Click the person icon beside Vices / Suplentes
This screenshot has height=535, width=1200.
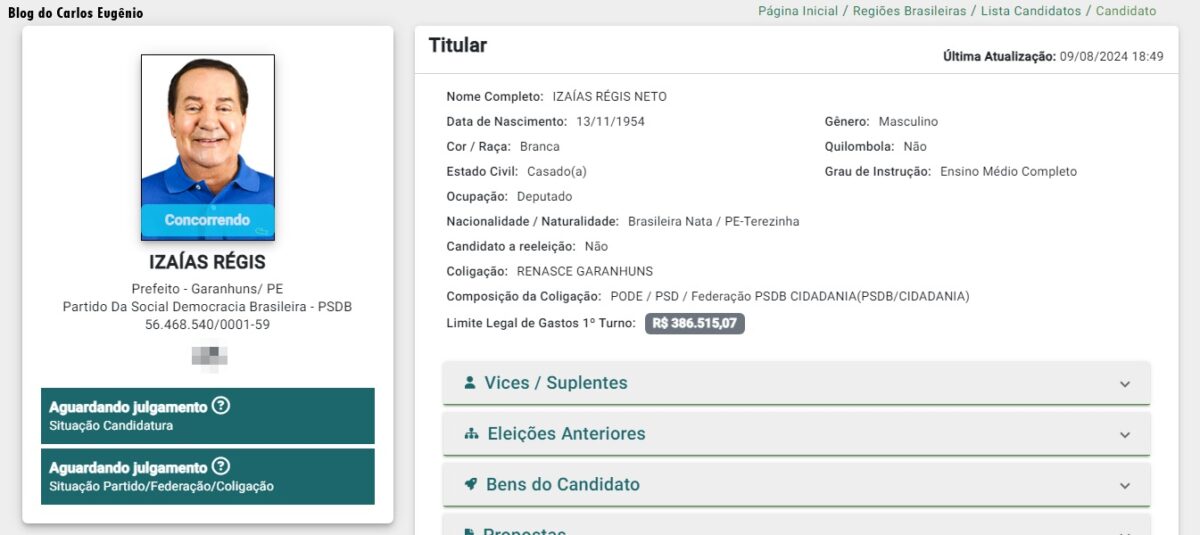click(x=469, y=383)
